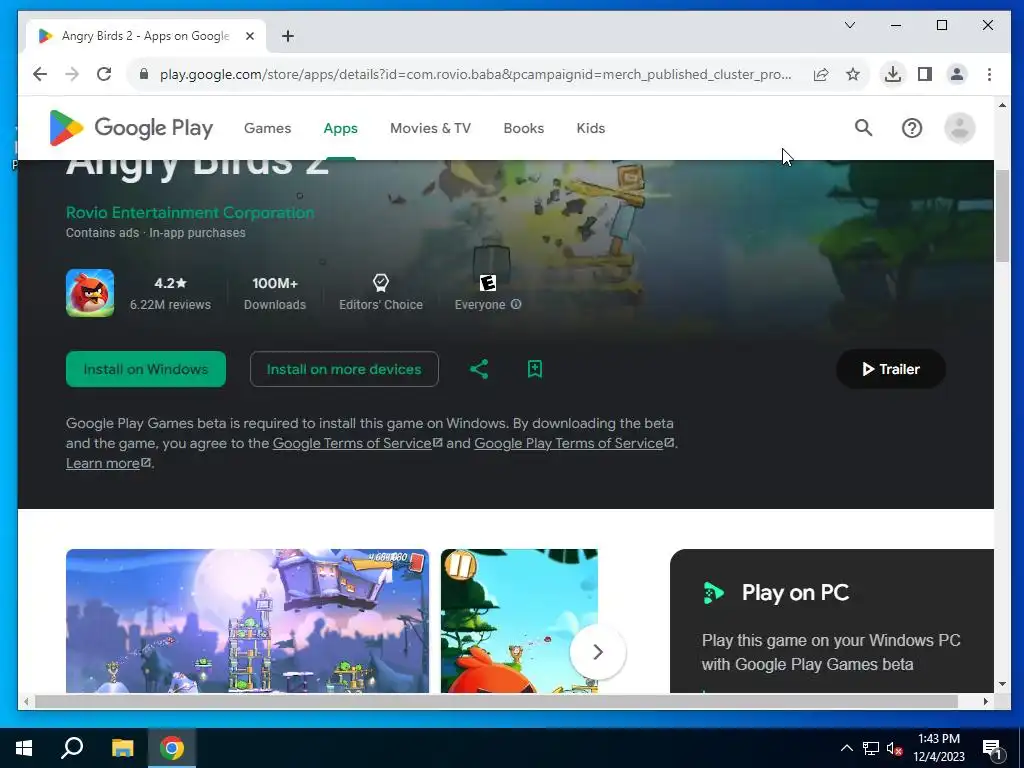Switch to the Games section

[x=268, y=128]
